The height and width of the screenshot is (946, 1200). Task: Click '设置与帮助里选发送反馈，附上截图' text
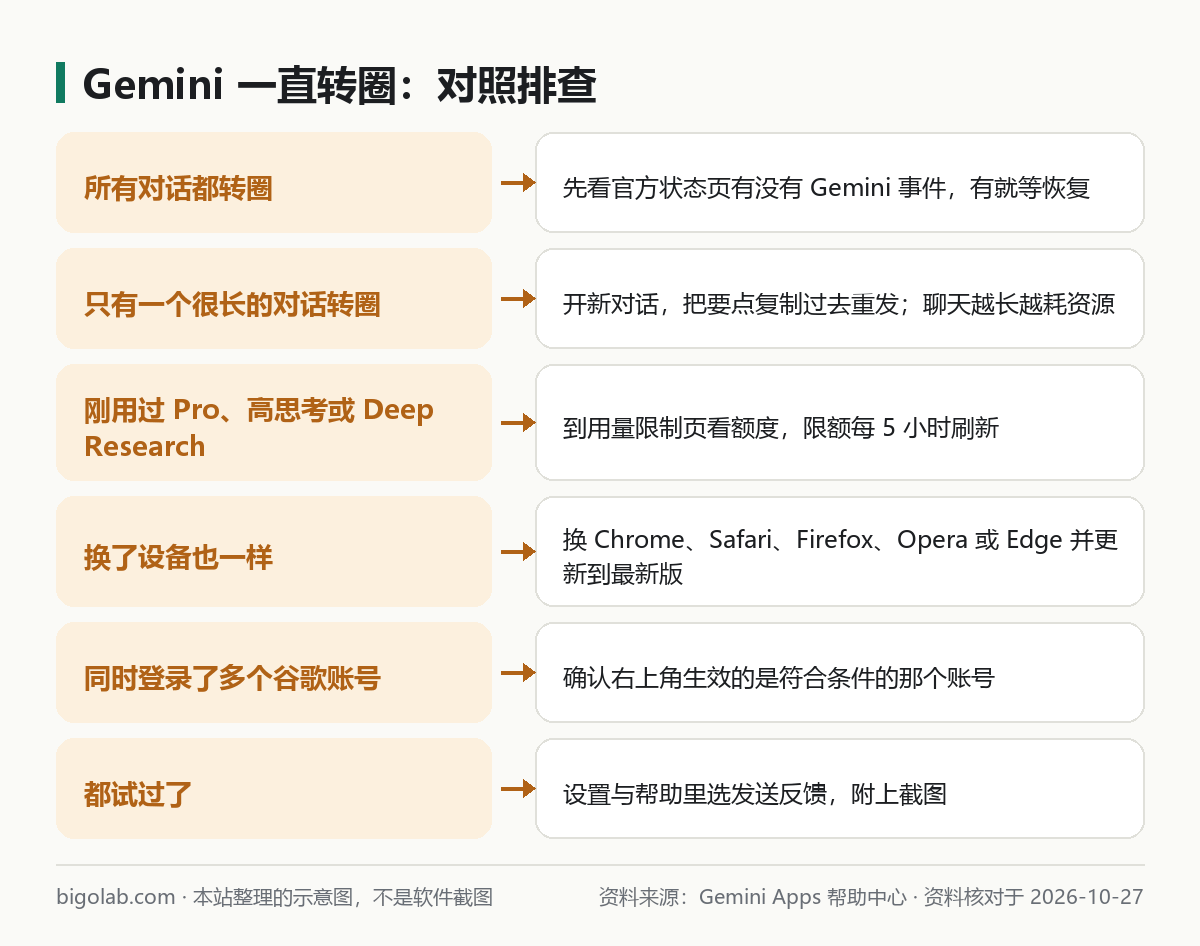755,794
